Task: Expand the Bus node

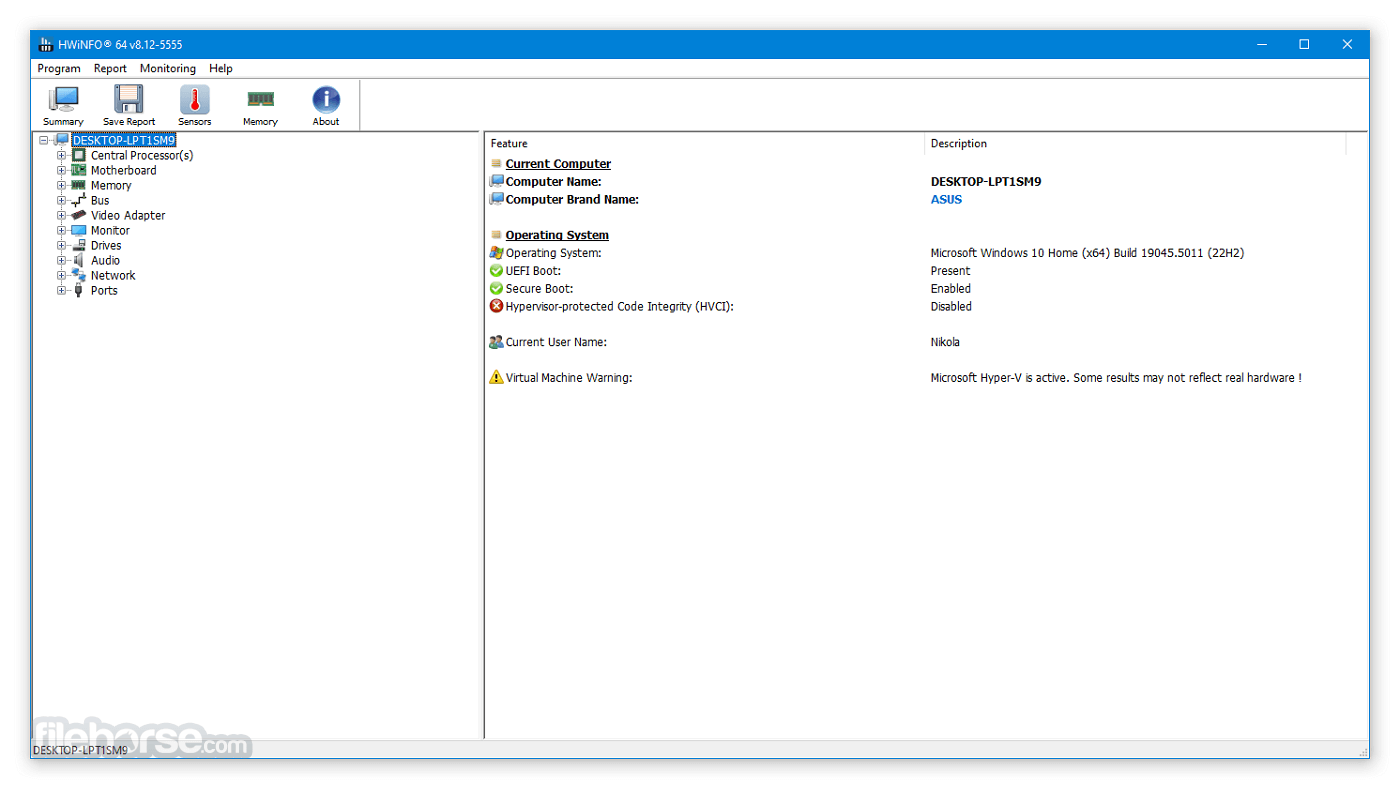Action: [62, 200]
